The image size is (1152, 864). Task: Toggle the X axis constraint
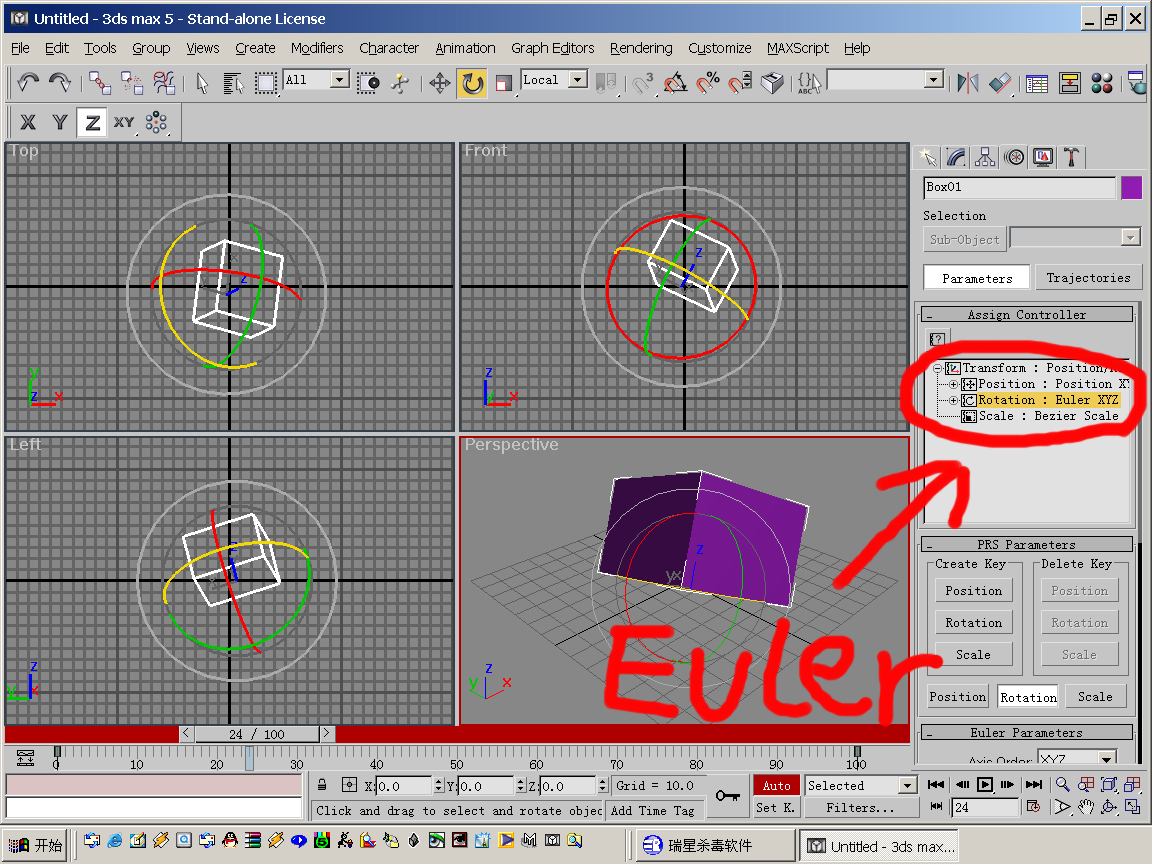coord(28,122)
